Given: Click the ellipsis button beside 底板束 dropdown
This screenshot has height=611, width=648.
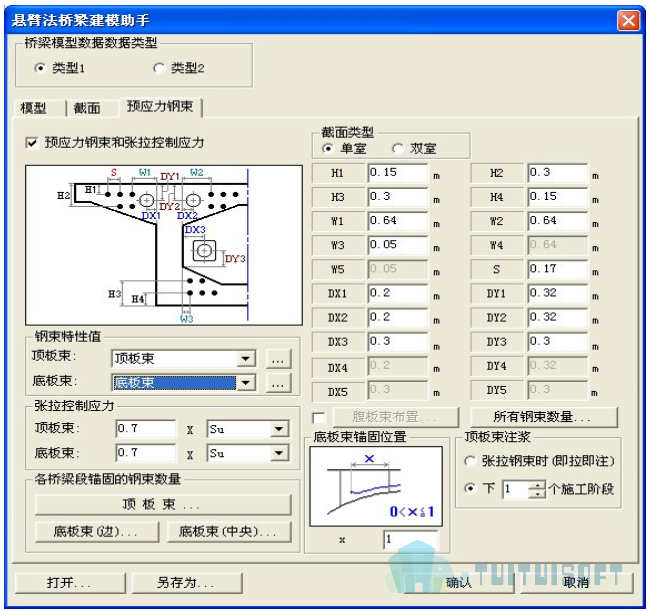Looking at the screenshot, I should point(278,383).
